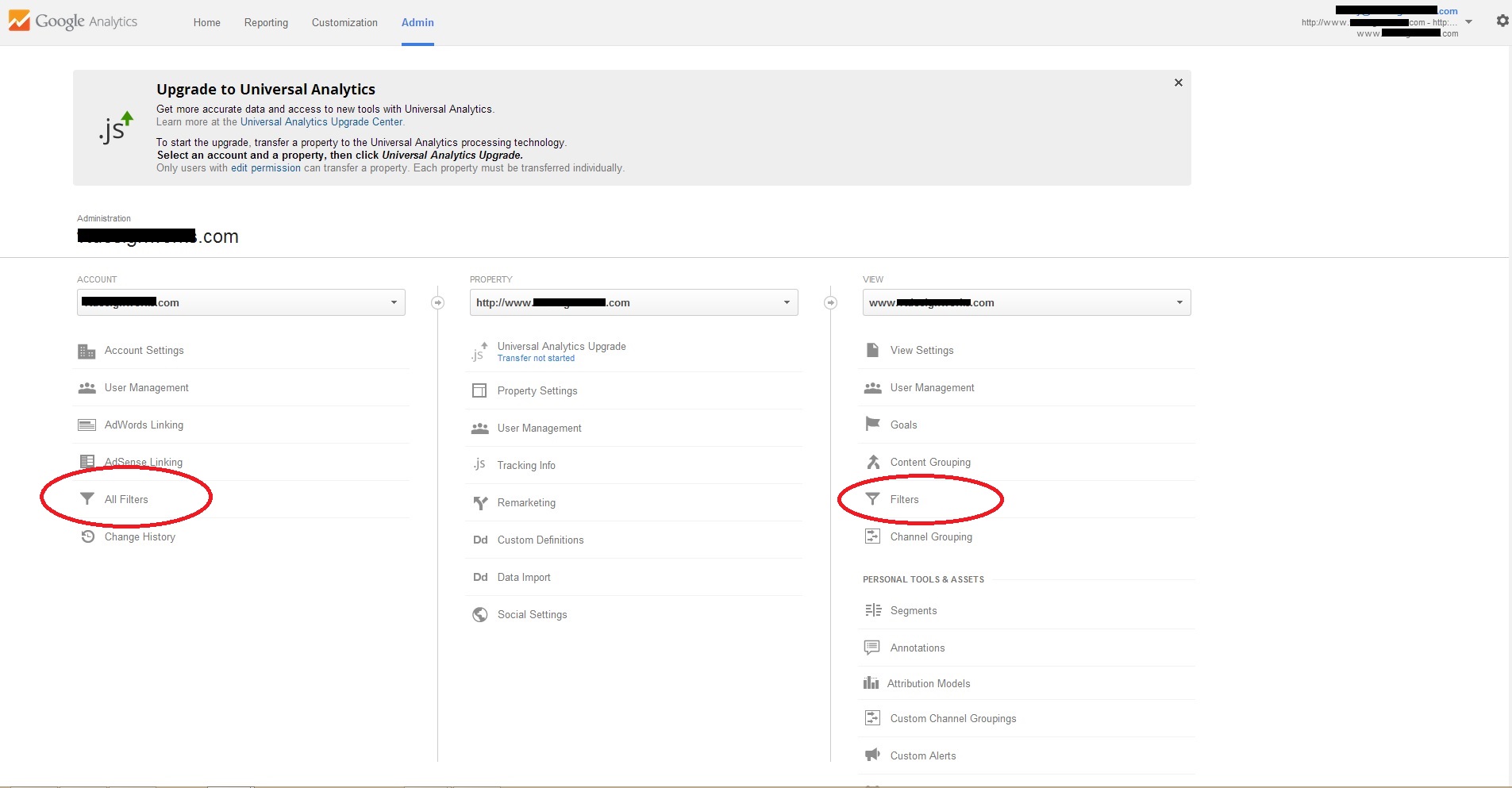Select the Admin tab
Screen dimensions: 1512x788
(417, 22)
